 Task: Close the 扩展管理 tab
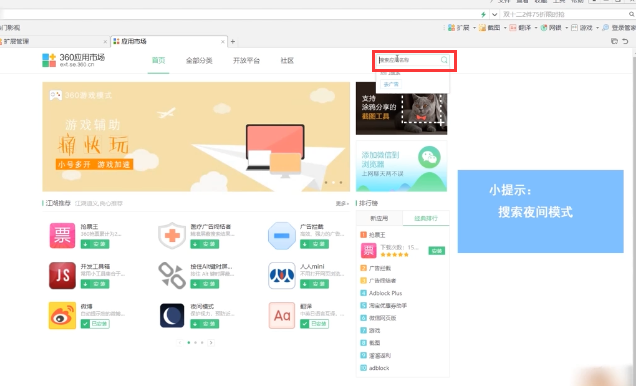(x=105, y=41)
